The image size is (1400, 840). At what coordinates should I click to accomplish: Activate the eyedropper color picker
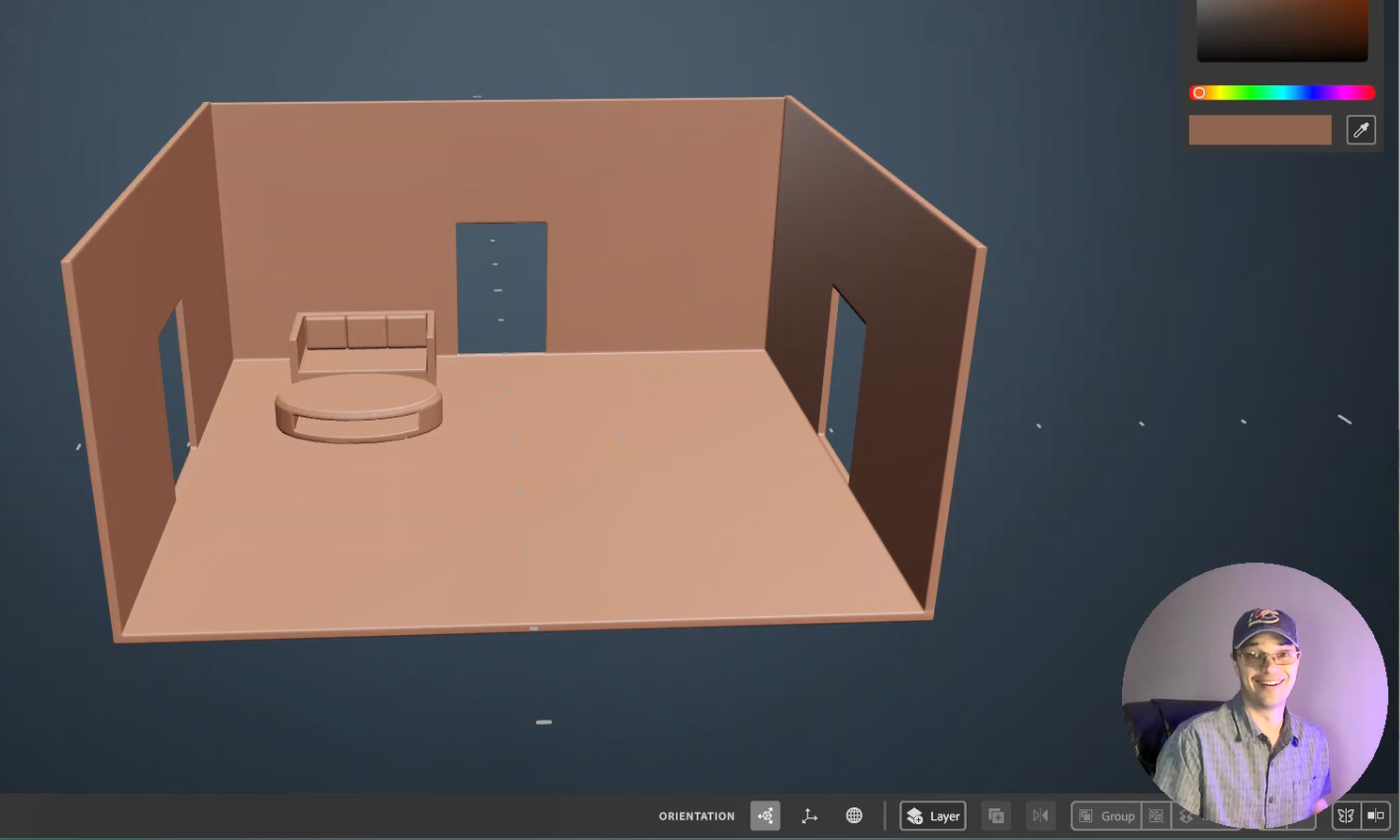tap(1360, 131)
